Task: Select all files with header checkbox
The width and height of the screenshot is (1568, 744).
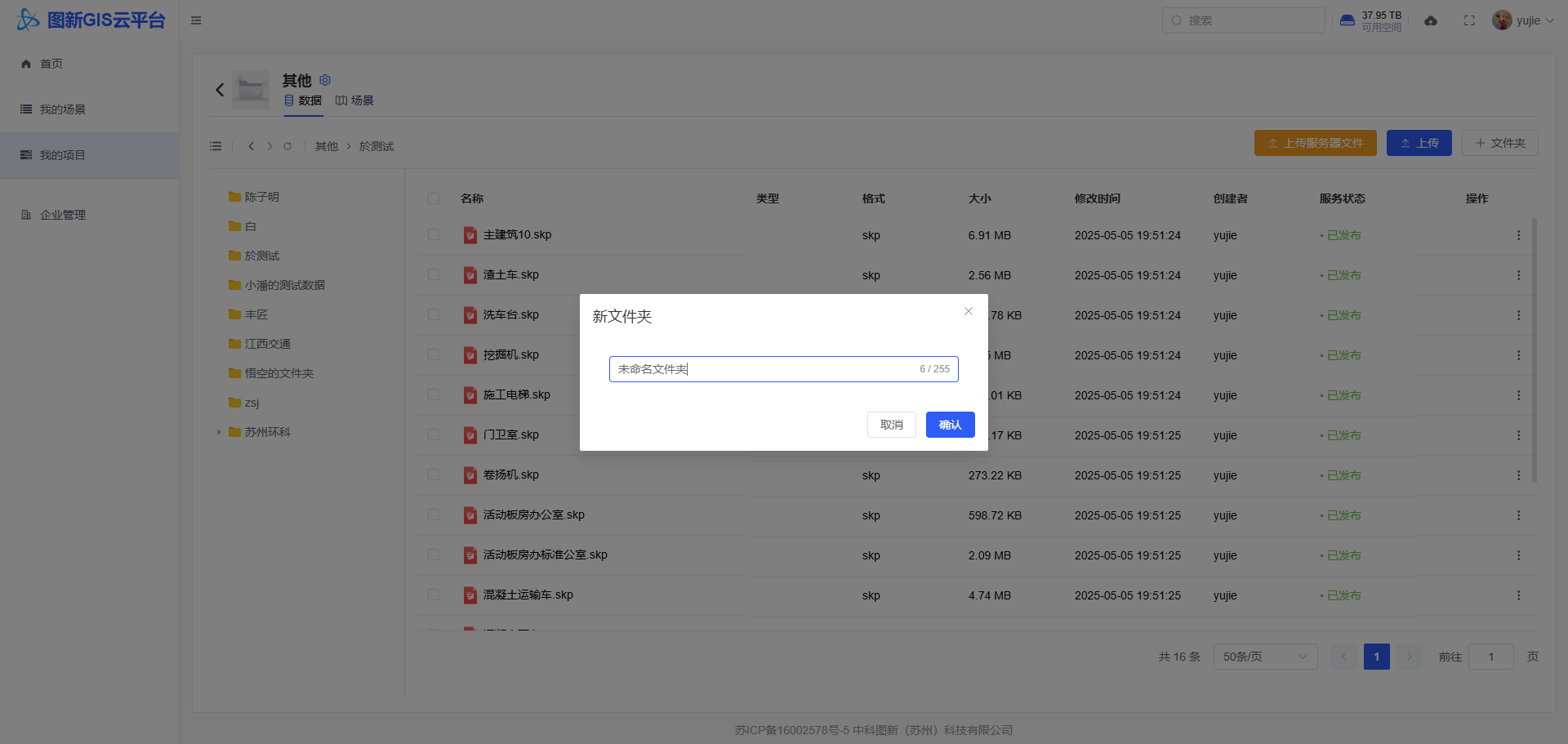Action: pos(434,198)
